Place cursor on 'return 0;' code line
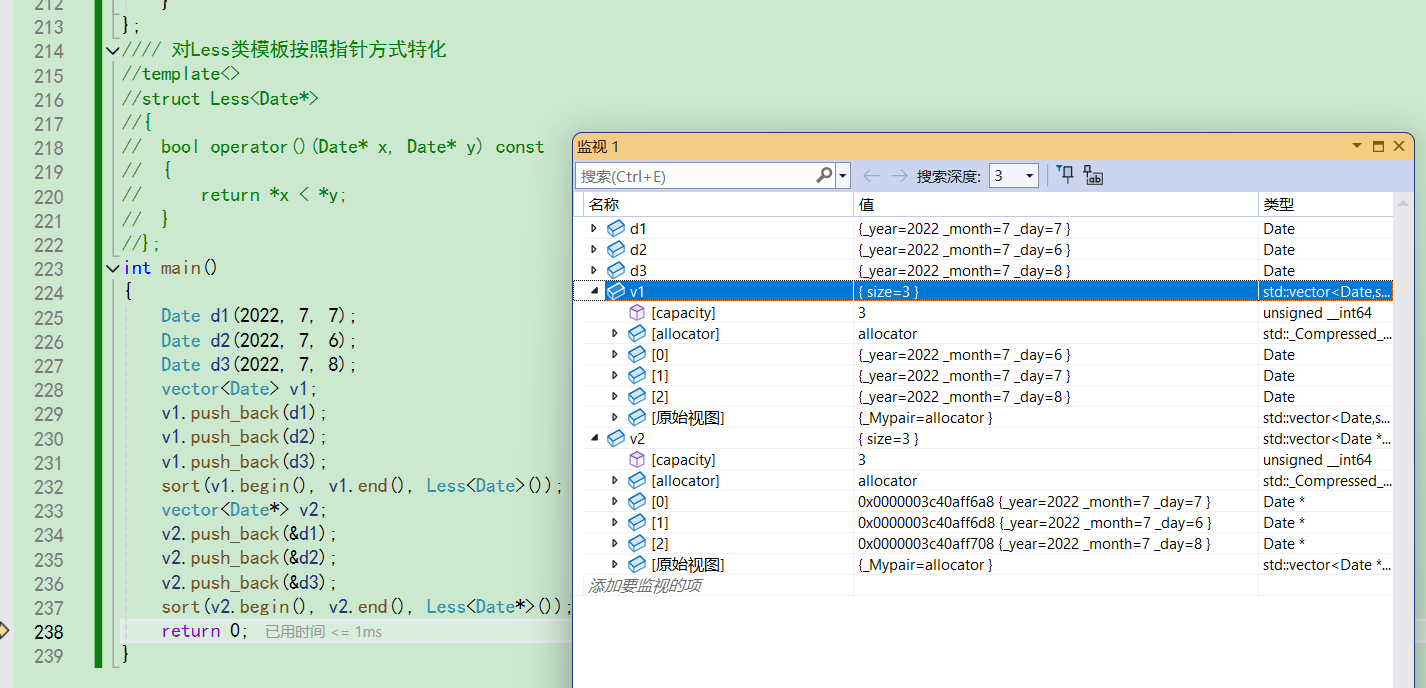The width and height of the screenshot is (1426, 688). tap(204, 631)
